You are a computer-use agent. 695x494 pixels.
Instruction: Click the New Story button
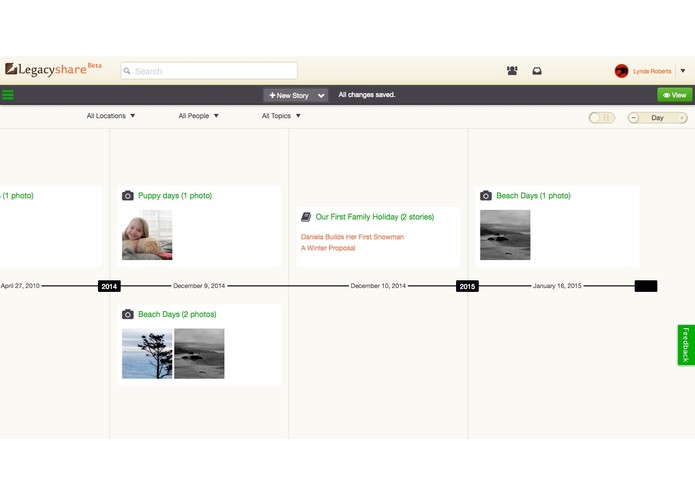click(x=289, y=95)
